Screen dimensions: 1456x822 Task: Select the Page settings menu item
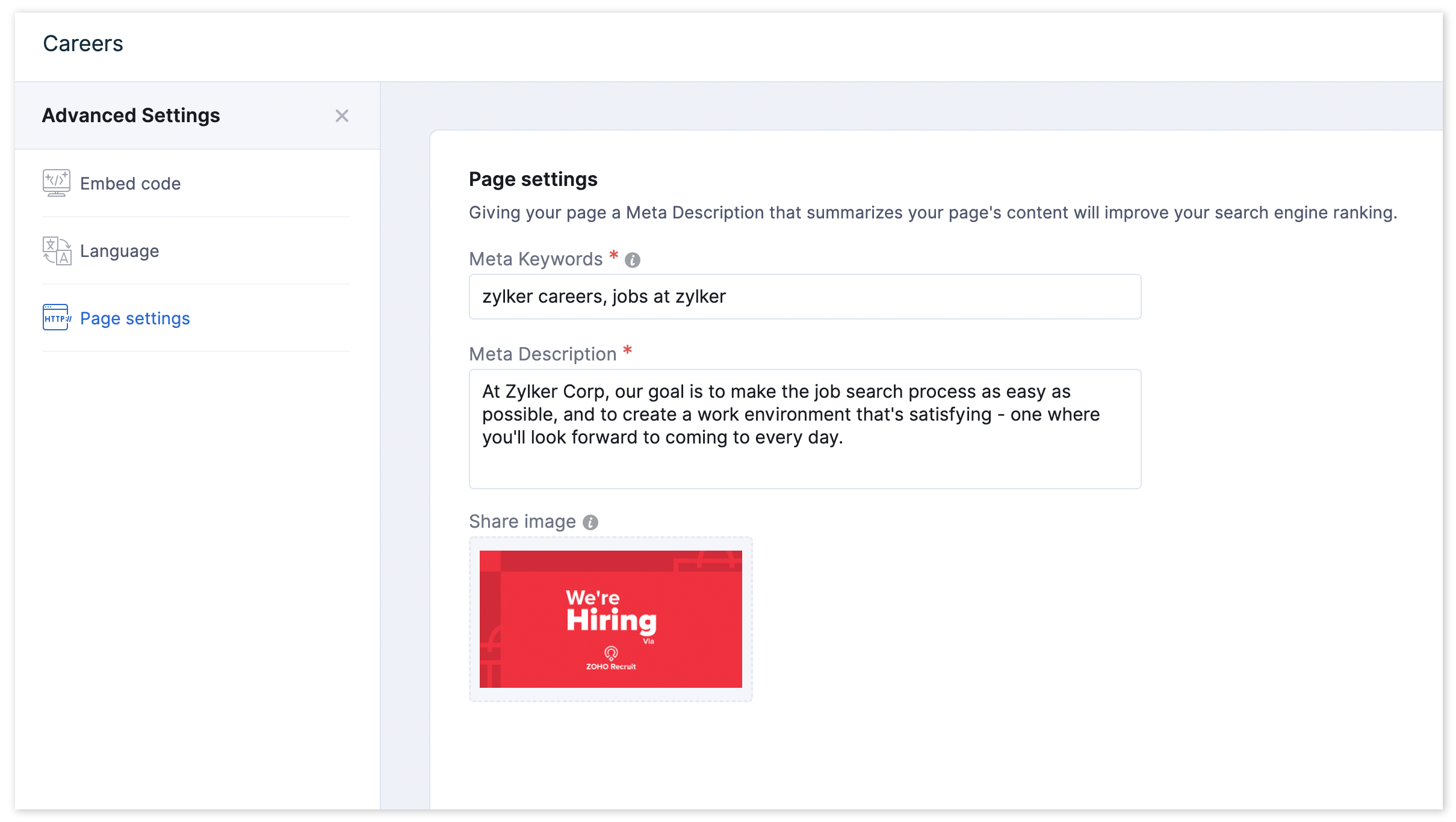pos(135,318)
